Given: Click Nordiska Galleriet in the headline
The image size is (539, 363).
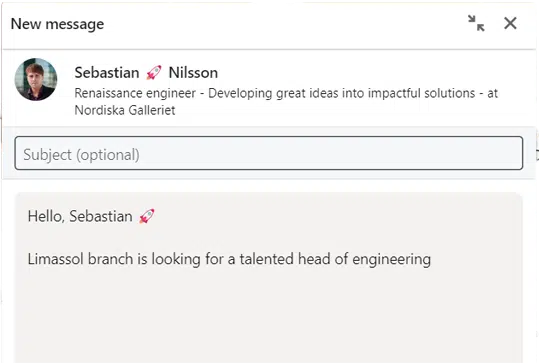Looking at the screenshot, I should [125, 110].
